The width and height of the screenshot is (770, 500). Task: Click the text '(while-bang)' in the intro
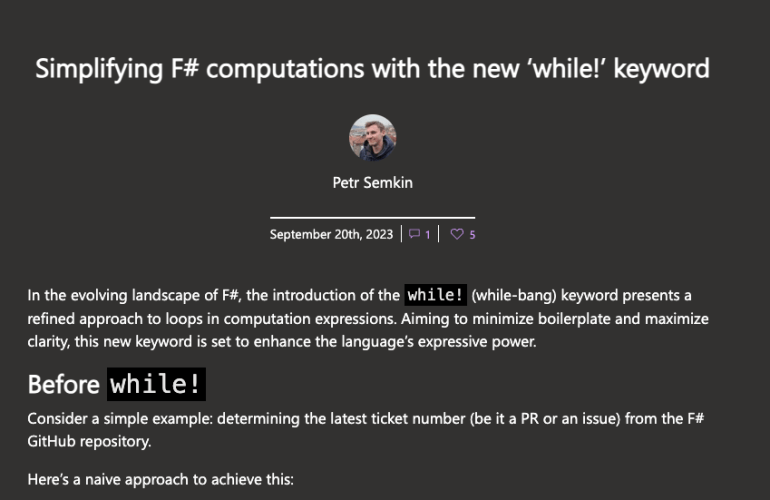click(508, 296)
